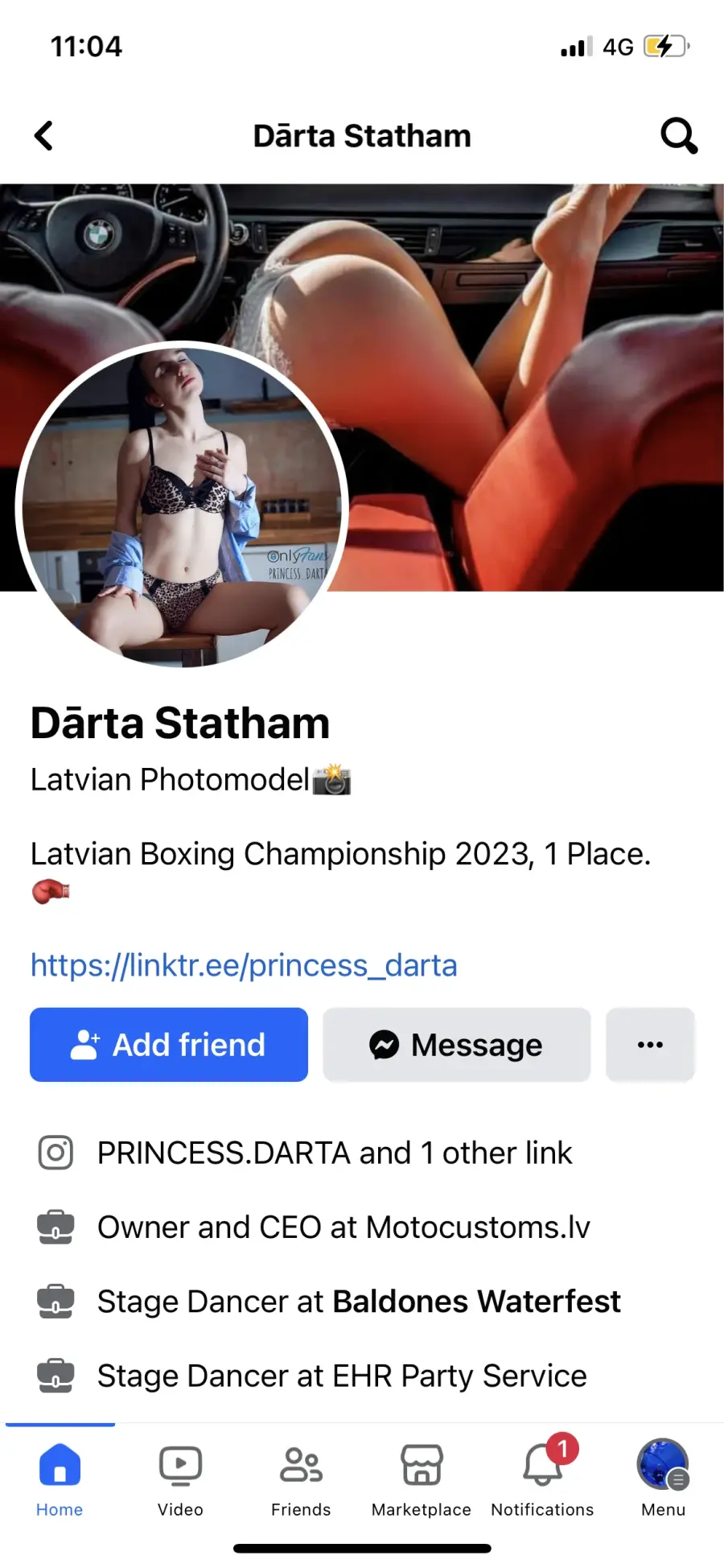Viewport: 724px width, 1568px height.
Task: Open Notifications with red badge
Action: click(543, 1479)
